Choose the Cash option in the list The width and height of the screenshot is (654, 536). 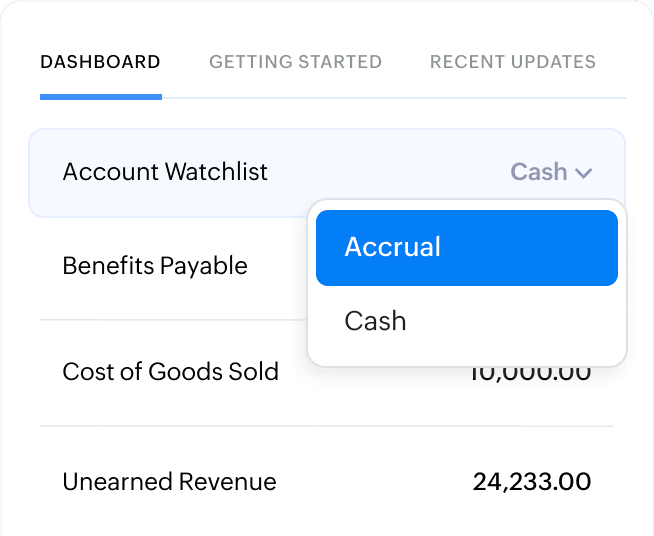pyautogui.click(x=375, y=321)
